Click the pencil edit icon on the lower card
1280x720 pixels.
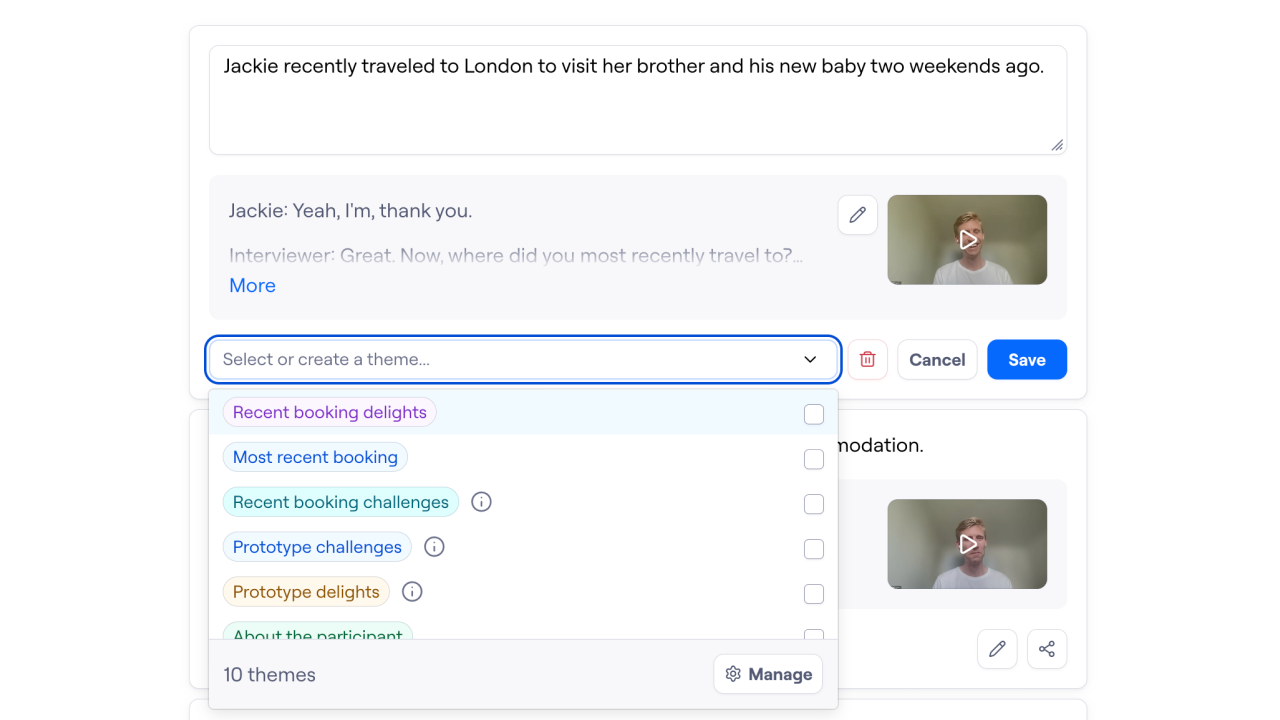click(x=997, y=649)
